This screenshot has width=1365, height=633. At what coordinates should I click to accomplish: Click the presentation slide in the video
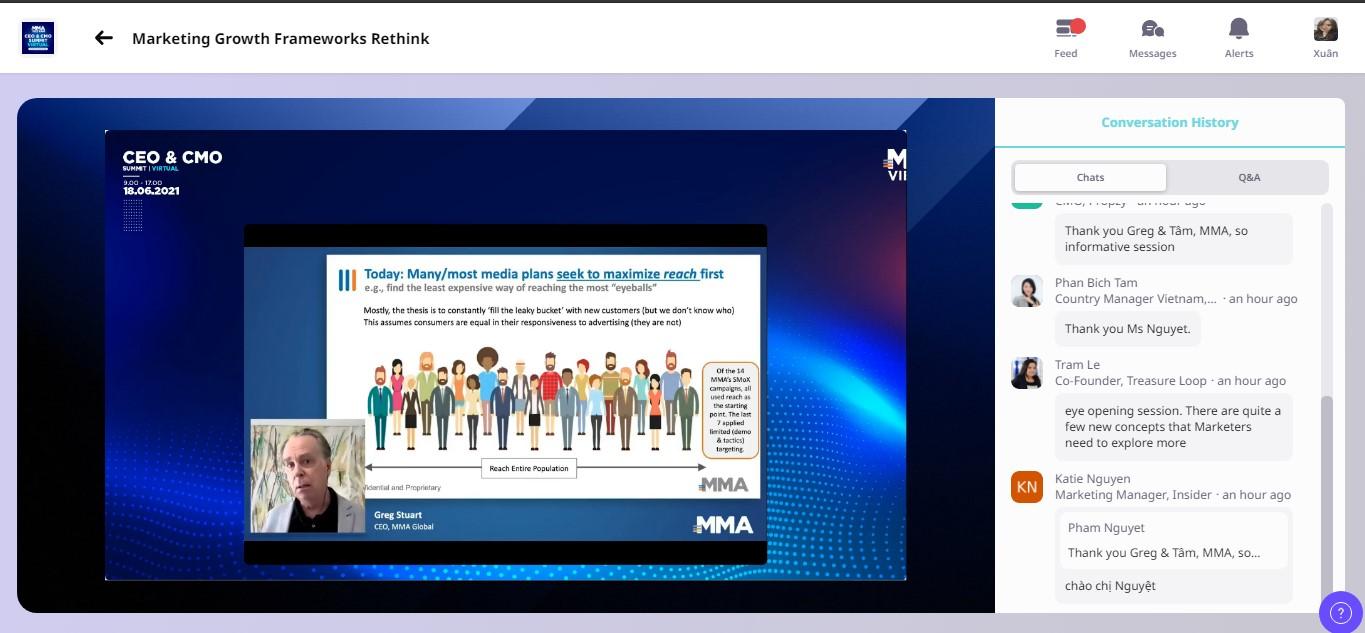[543, 376]
